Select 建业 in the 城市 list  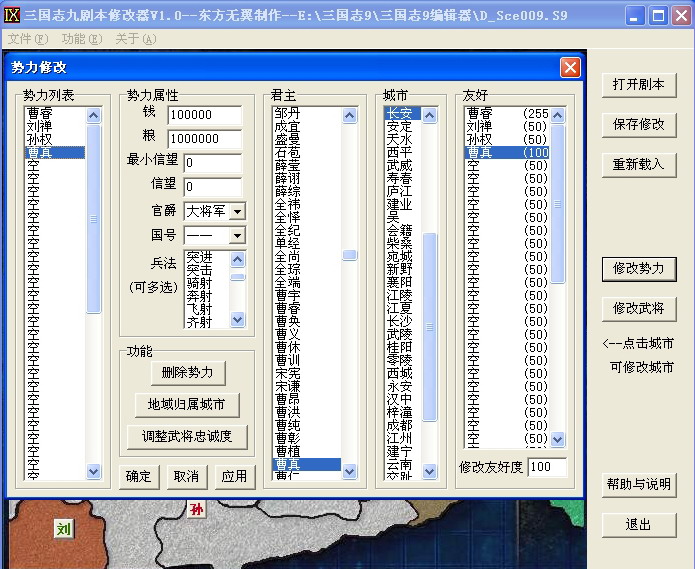click(402, 204)
